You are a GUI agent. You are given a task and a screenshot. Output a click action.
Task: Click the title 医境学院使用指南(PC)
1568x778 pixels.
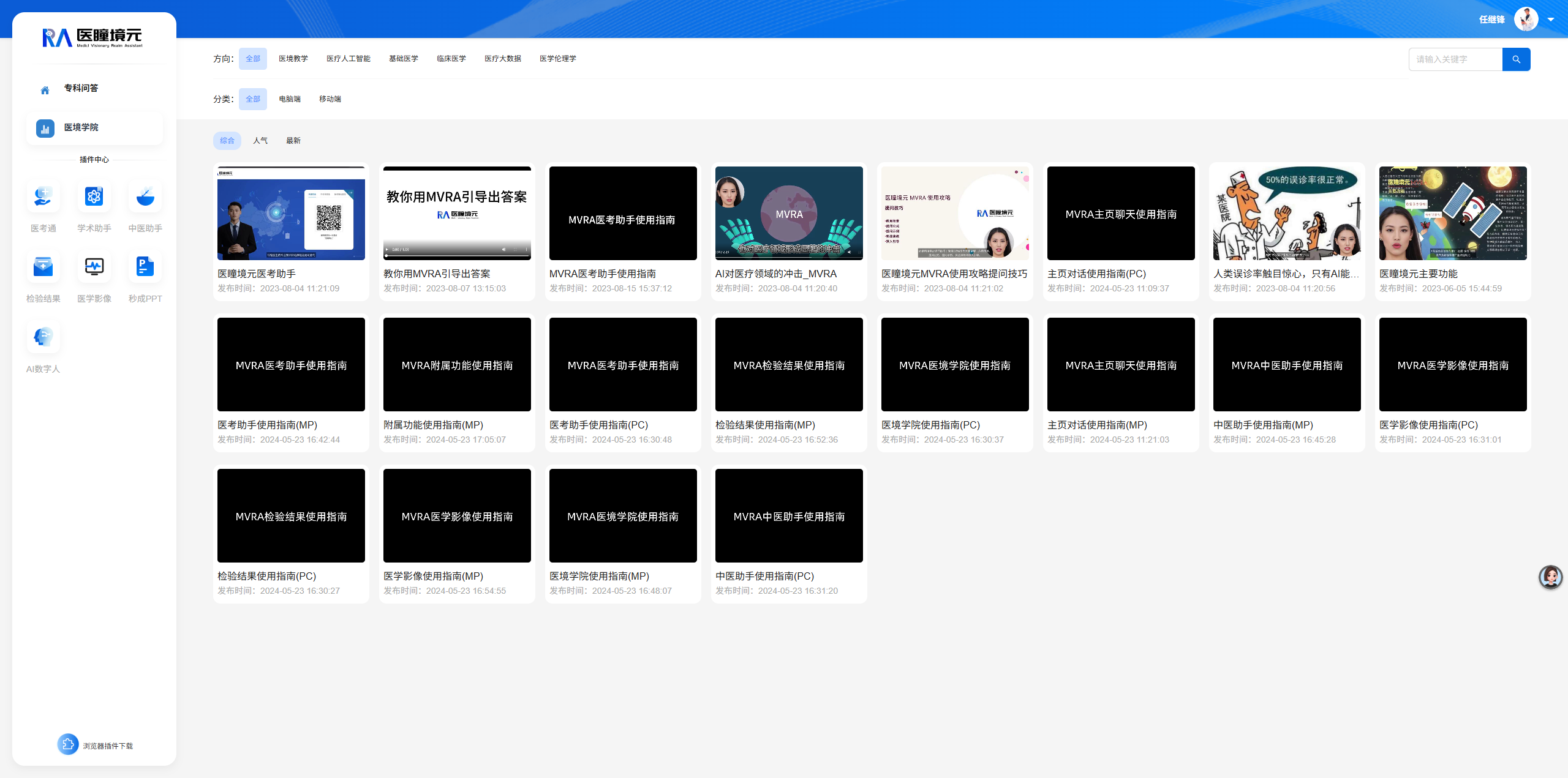click(930, 425)
